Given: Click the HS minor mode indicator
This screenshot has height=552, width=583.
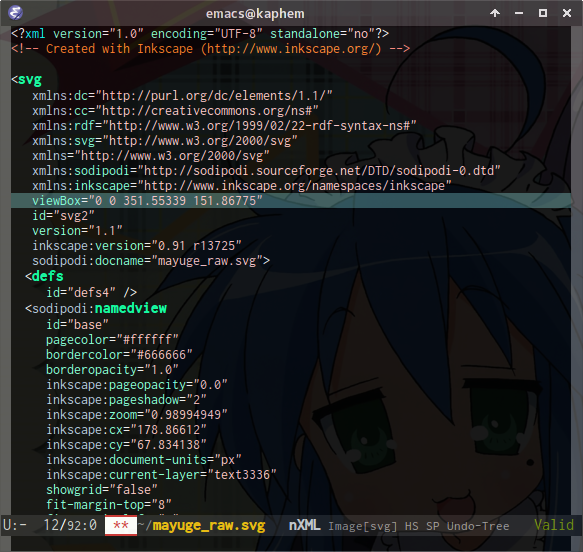Looking at the screenshot, I should 411,526.
